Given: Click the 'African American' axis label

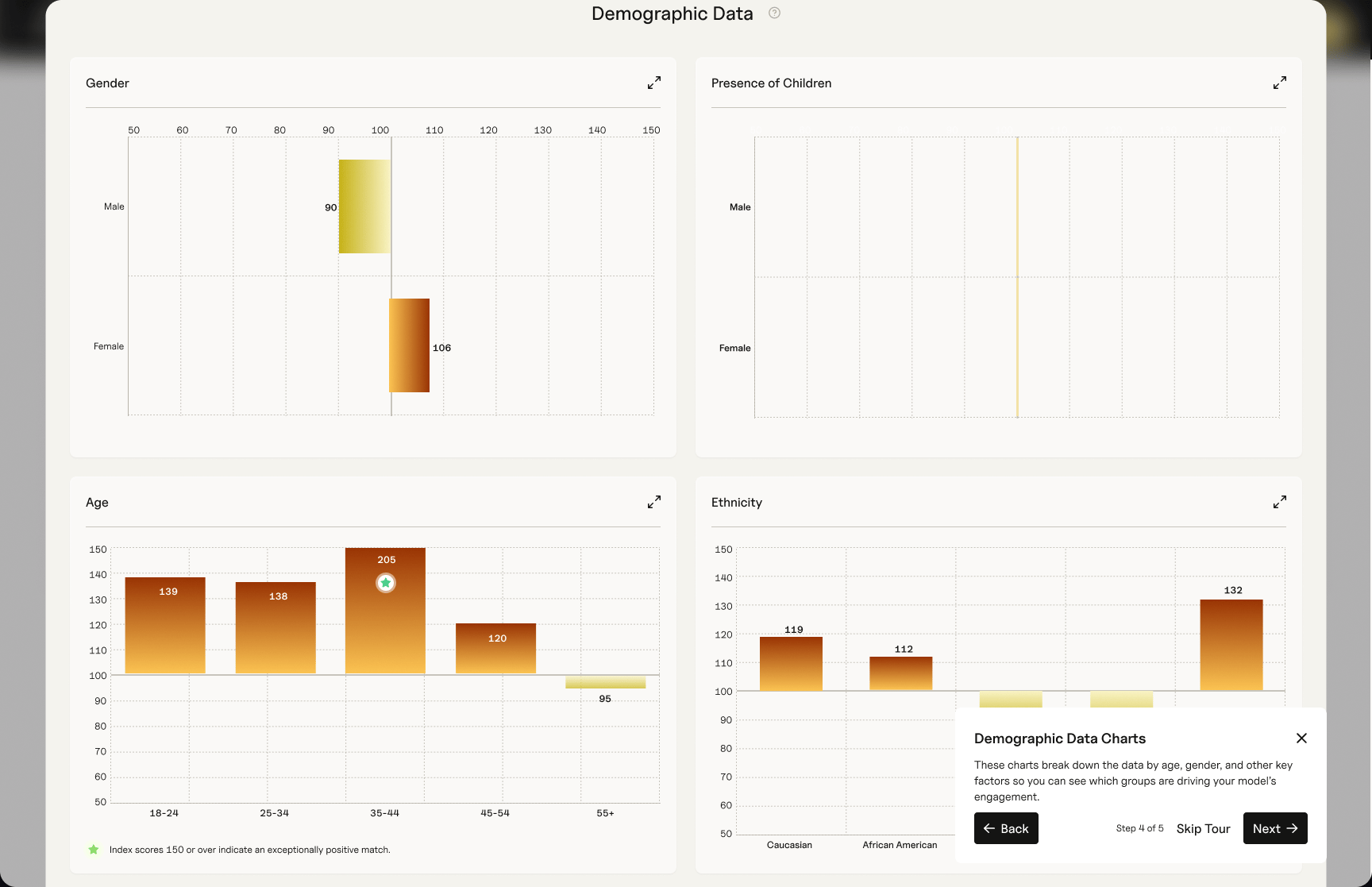Looking at the screenshot, I should (900, 845).
